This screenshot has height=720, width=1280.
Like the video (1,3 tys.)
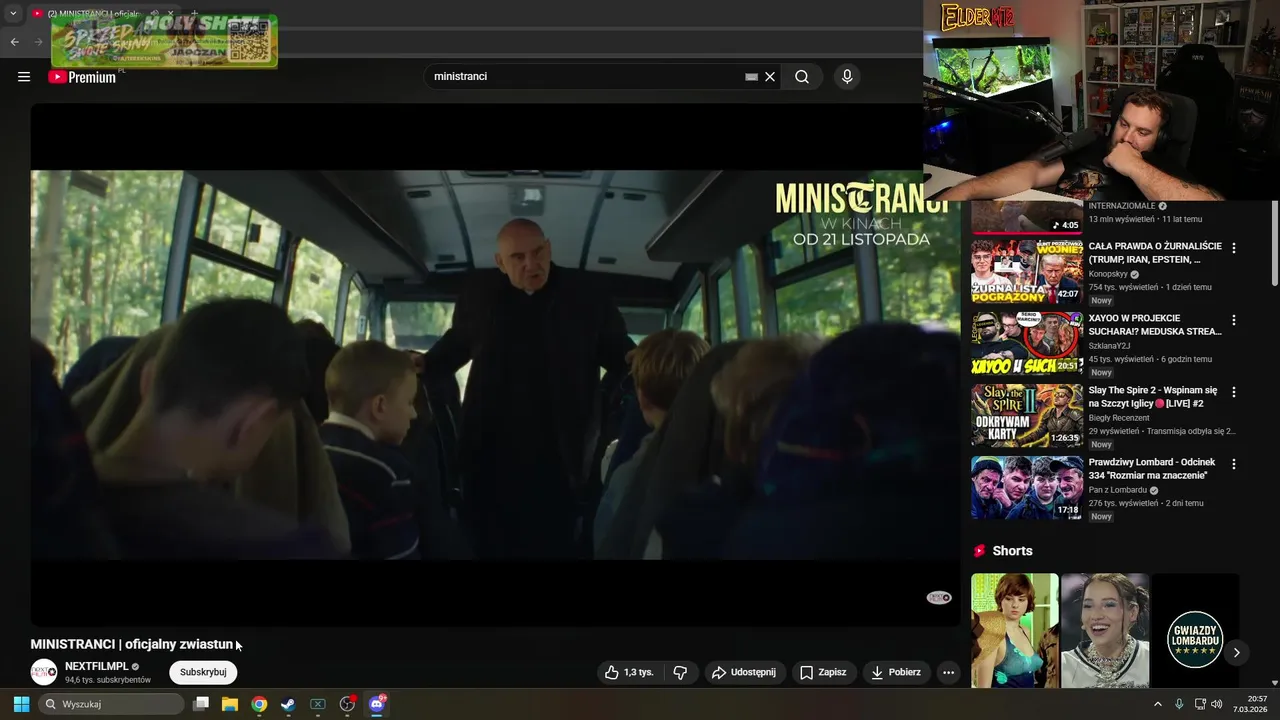[x=629, y=673]
